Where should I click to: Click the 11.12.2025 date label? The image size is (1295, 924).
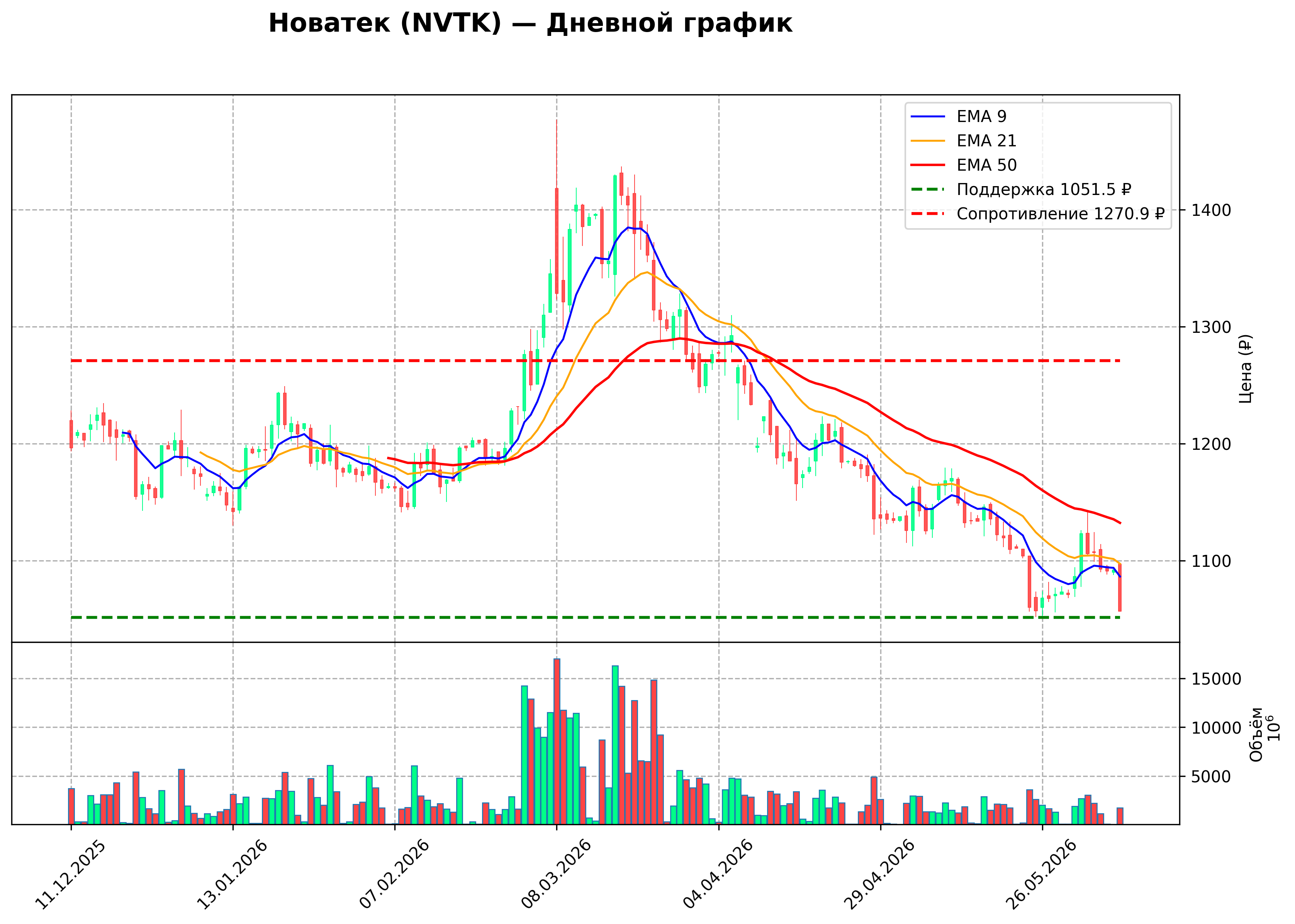pyautogui.click(x=71, y=875)
